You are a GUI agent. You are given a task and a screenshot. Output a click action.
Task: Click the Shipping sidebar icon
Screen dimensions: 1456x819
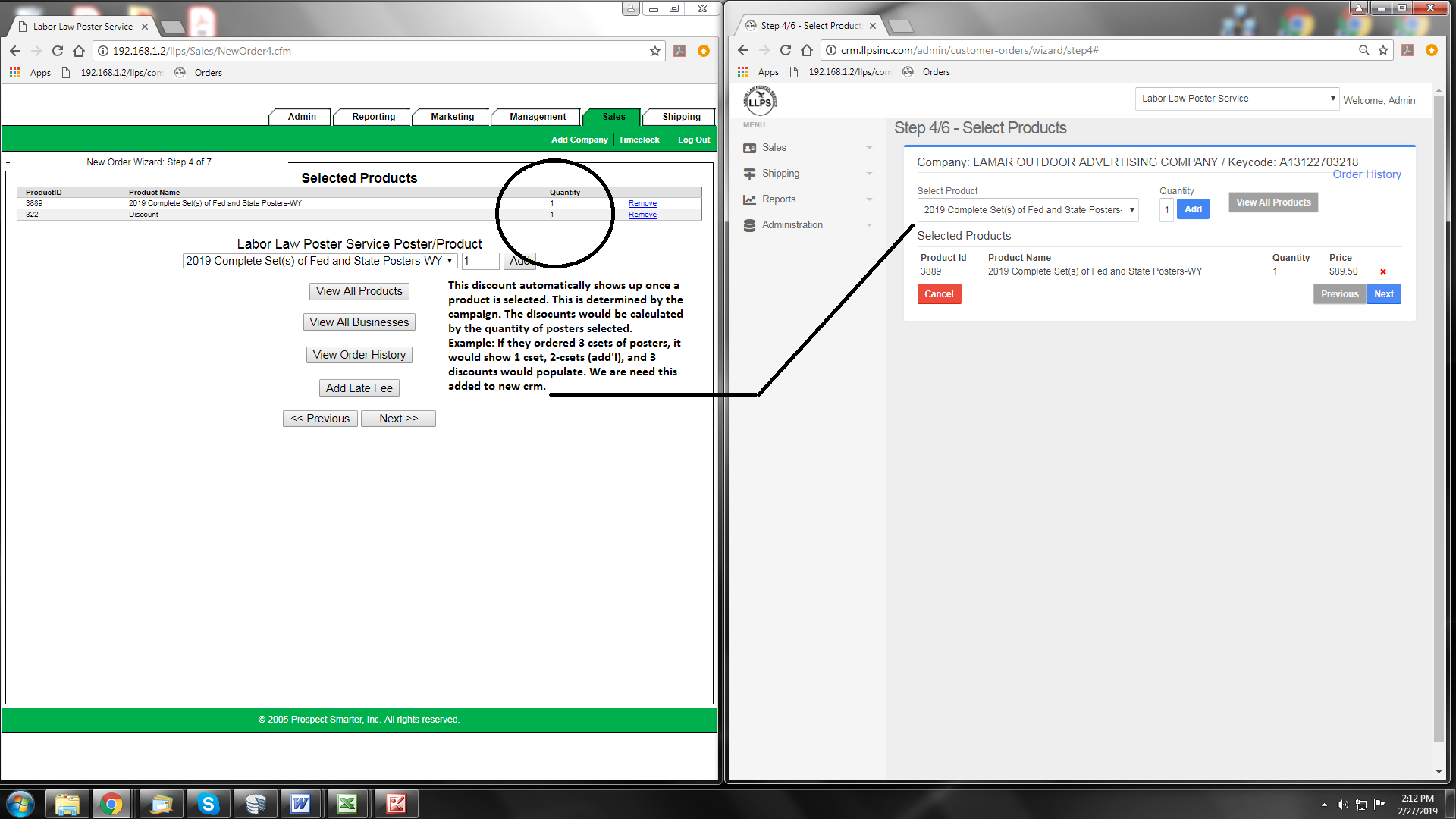tap(749, 174)
